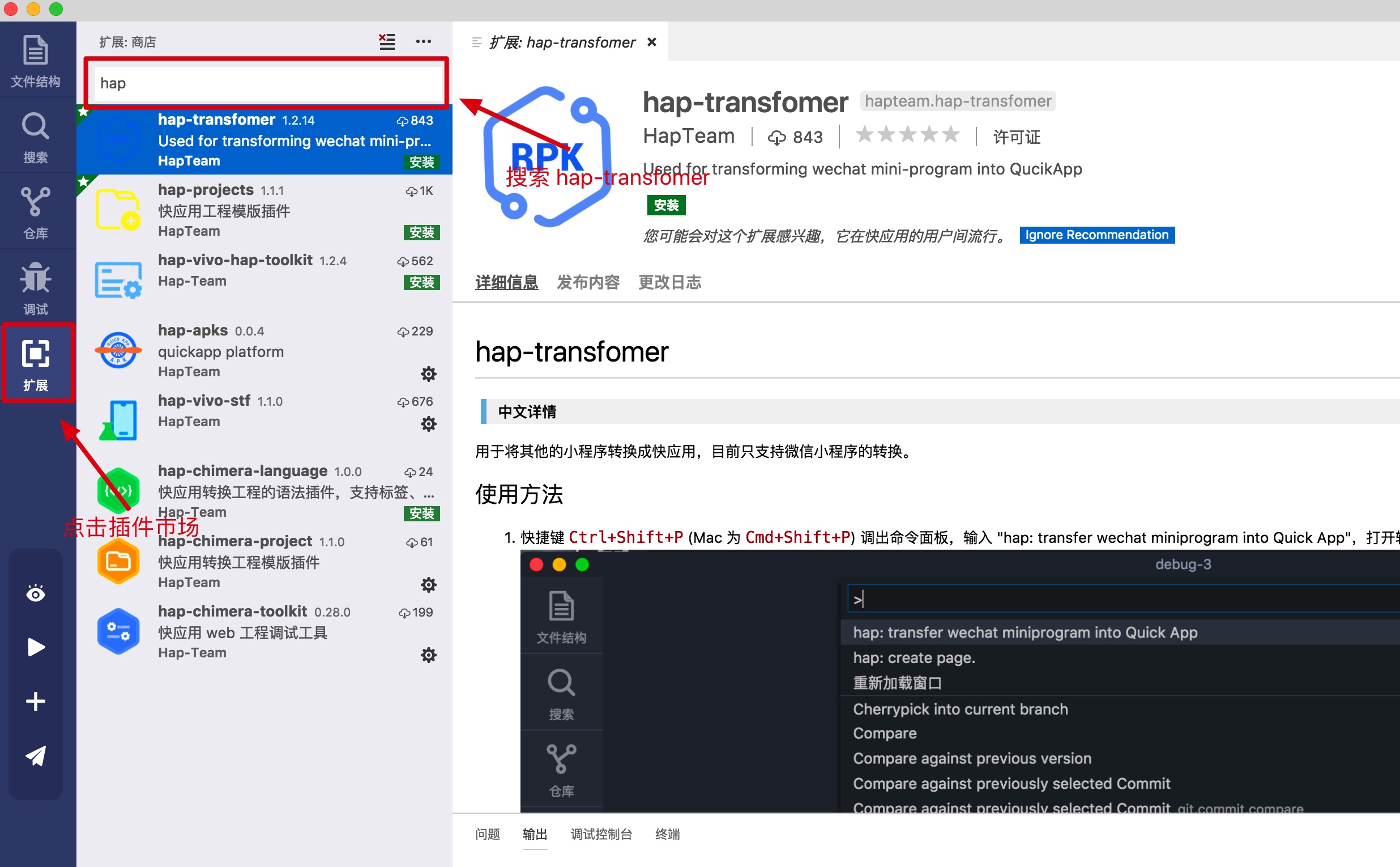The height and width of the screenshot is (867, 1400).
Task: Click the hap-vivo-hap-toolkit icon
Action: click(118, 280)
